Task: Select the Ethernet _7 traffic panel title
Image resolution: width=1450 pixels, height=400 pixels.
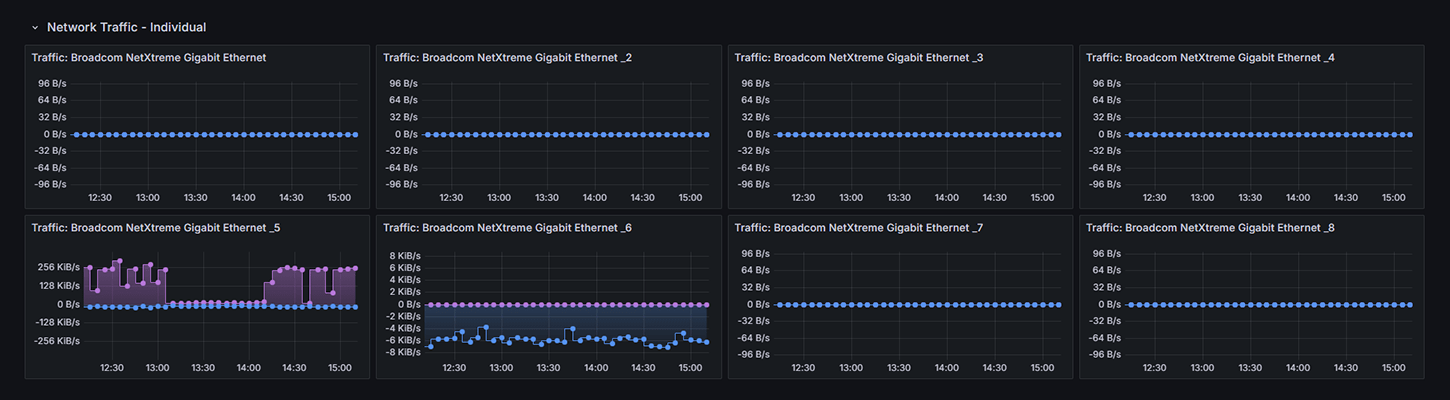Action: pos(859,228)
